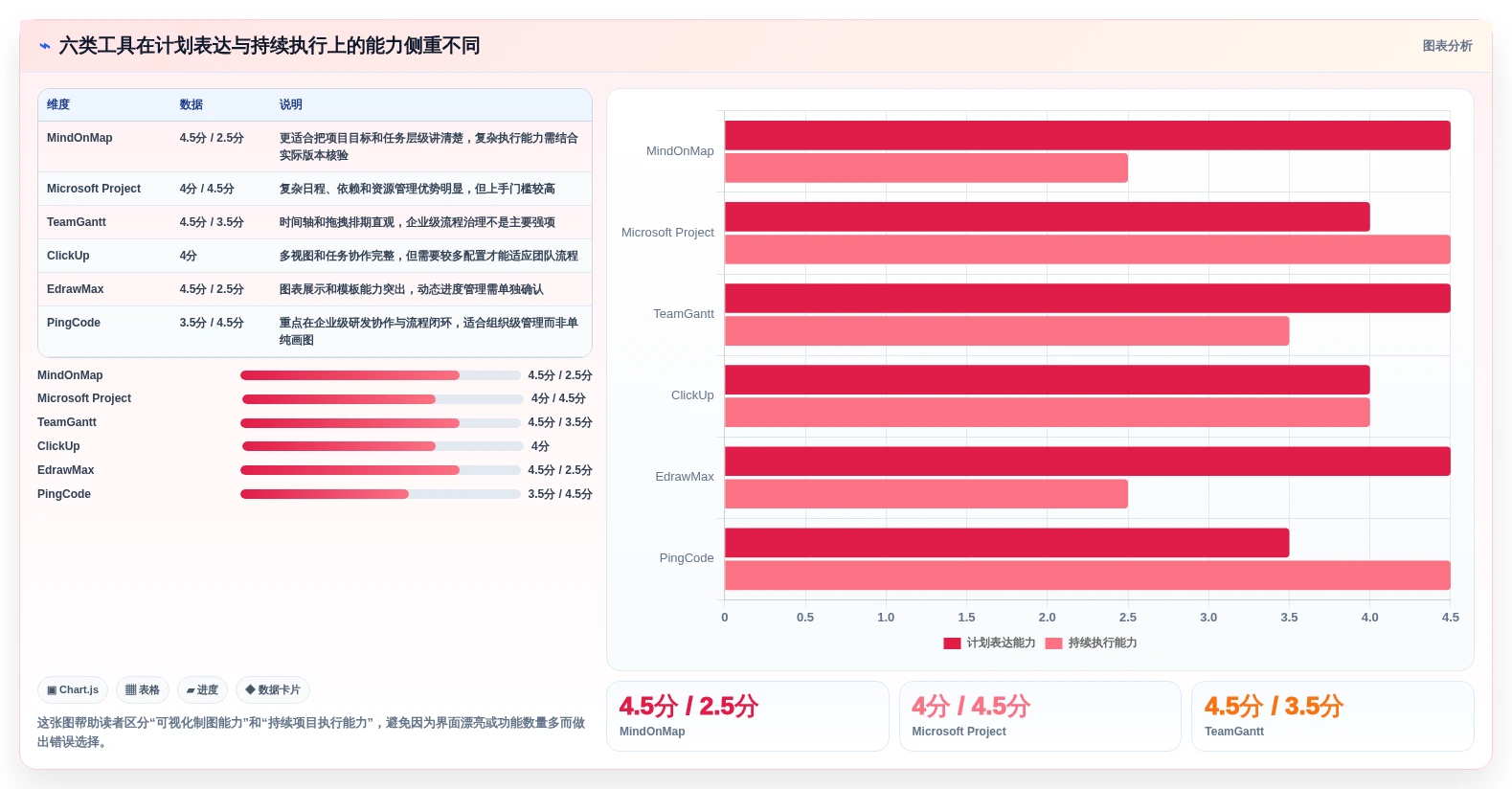Select the EdrawMax table row name

tap(76, 289)
